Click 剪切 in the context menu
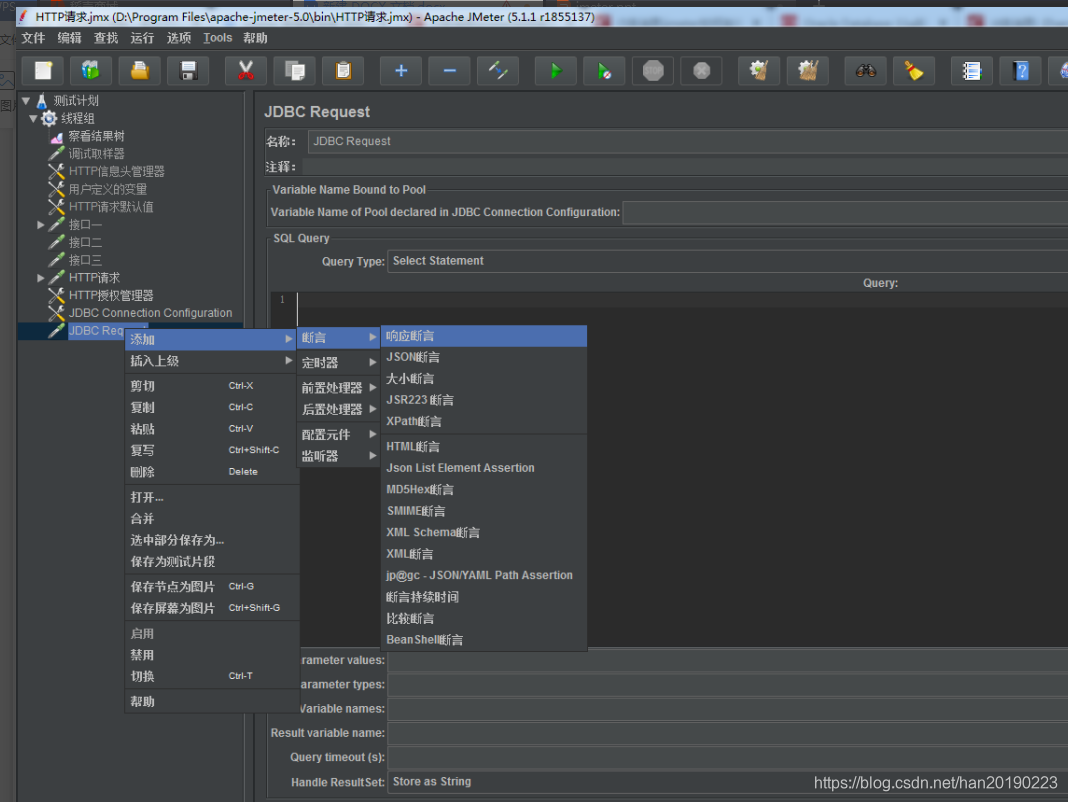Image resolution: width=1068 pixels, height=802 pixels. point(211,386)
